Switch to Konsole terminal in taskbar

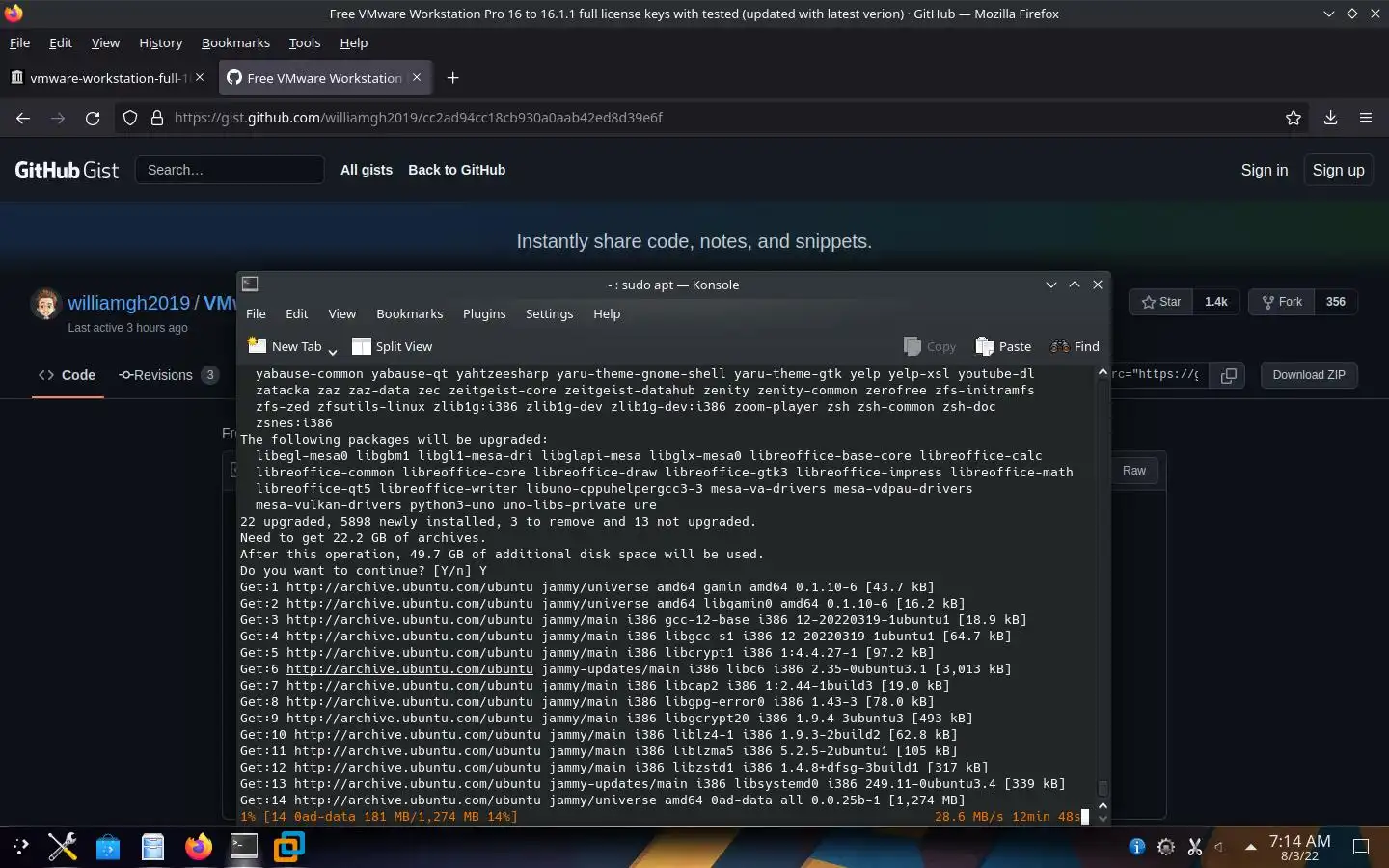[244, 847]
